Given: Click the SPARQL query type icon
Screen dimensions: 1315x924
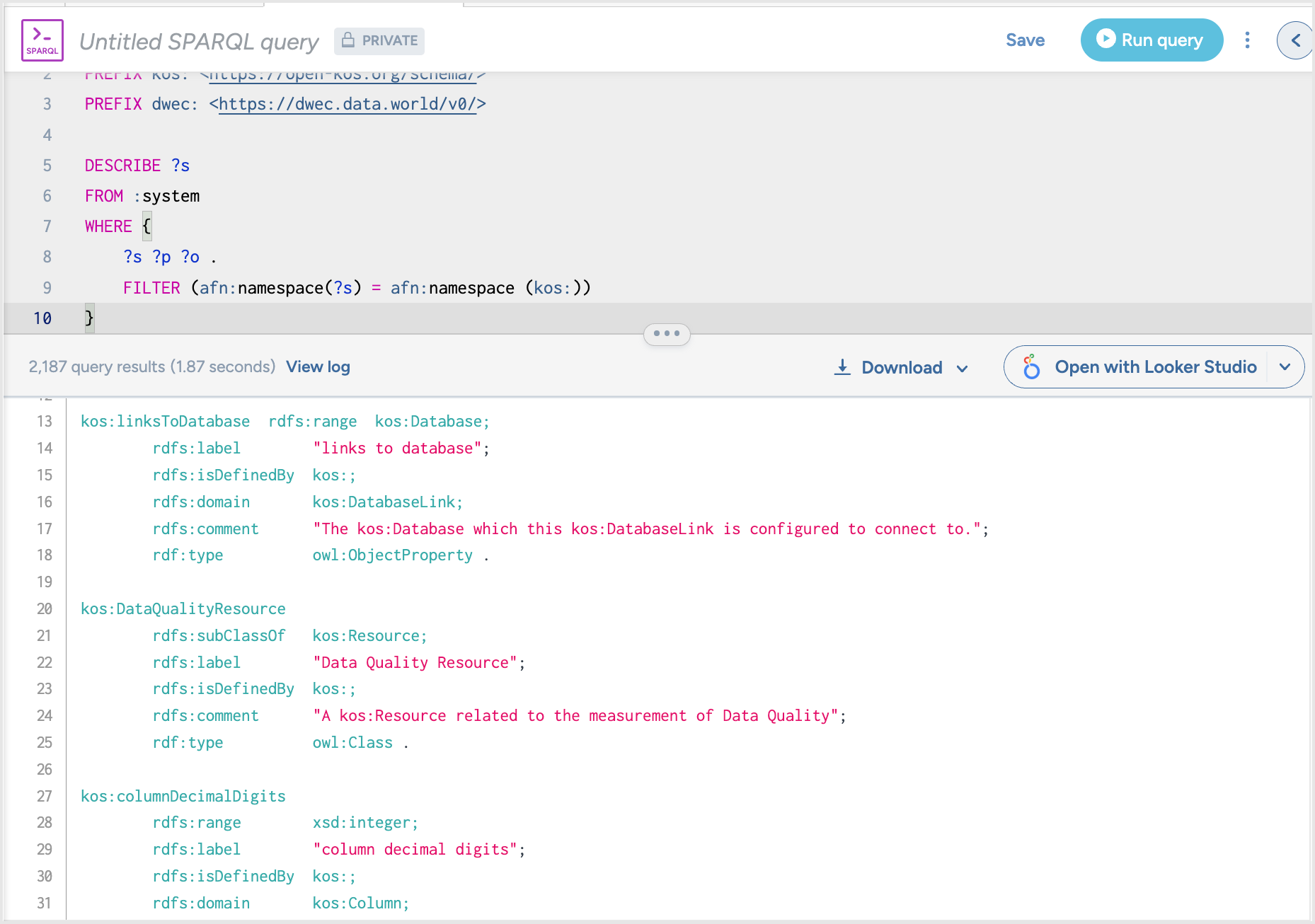Looking at the screenshot, I should tap(42, 40).
